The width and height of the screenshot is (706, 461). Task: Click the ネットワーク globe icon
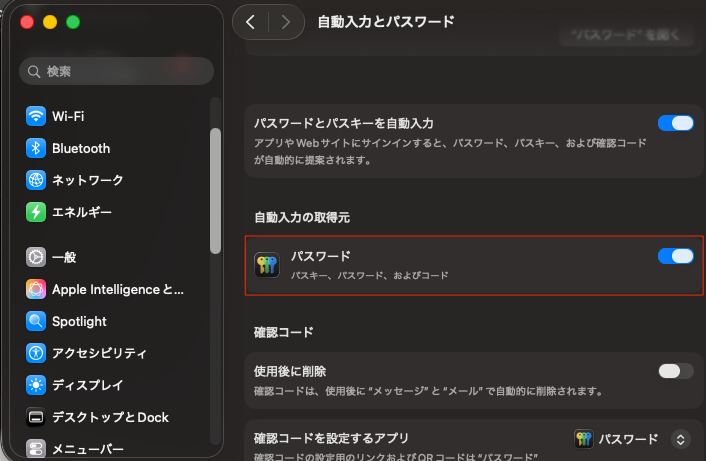[x=36, y=180]
